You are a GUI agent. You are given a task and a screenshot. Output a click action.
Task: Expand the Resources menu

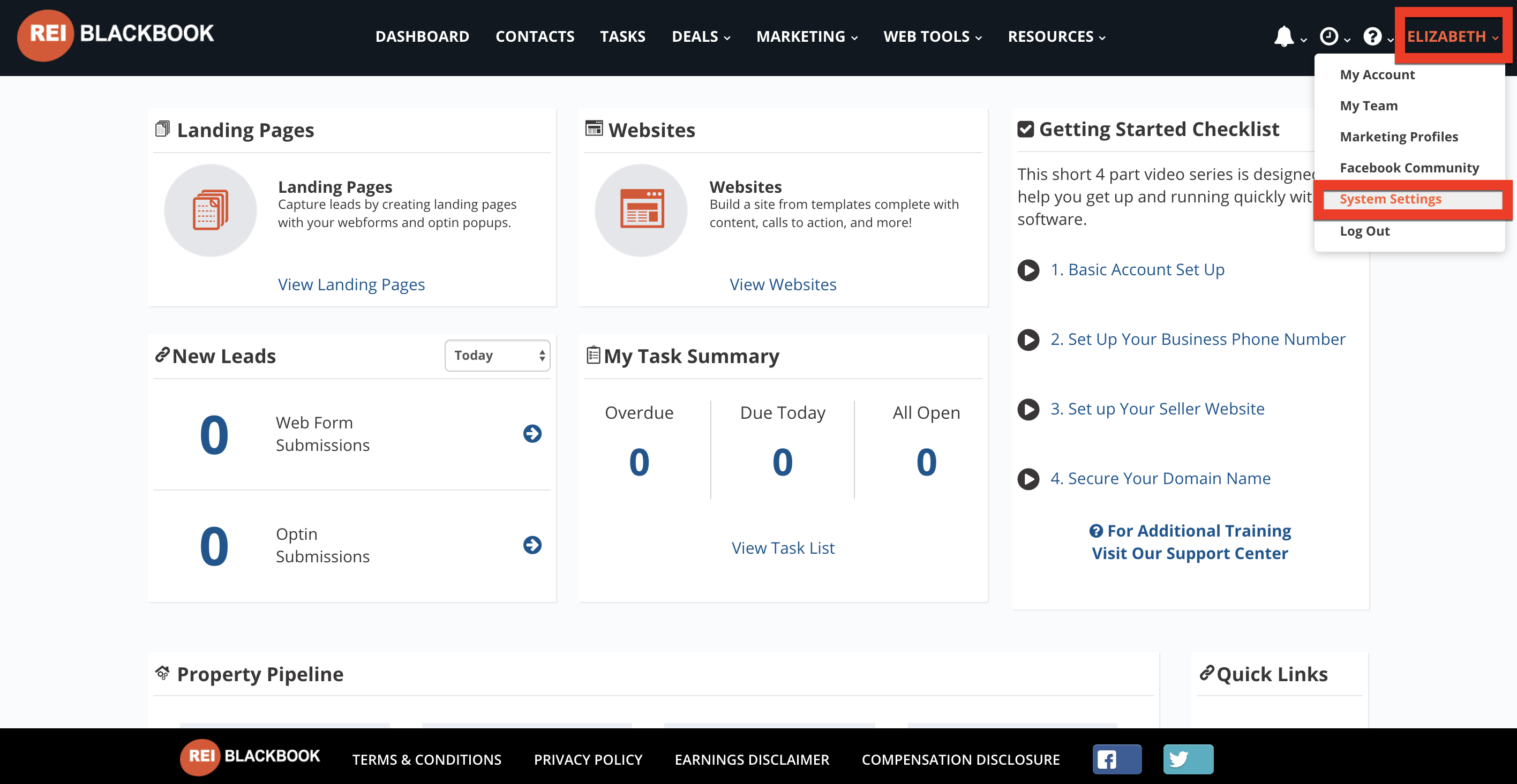1056,36
